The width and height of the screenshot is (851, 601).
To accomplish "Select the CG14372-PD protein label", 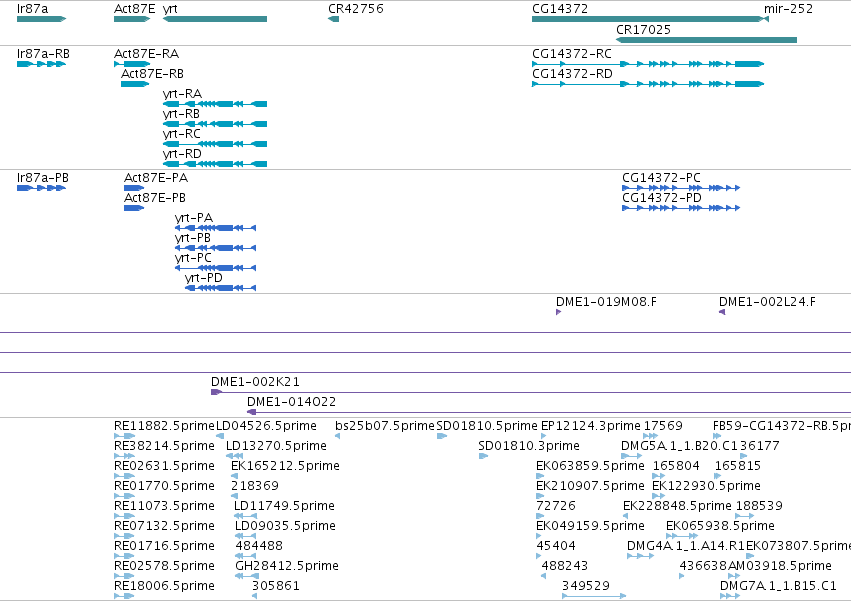I will point(662,198).
